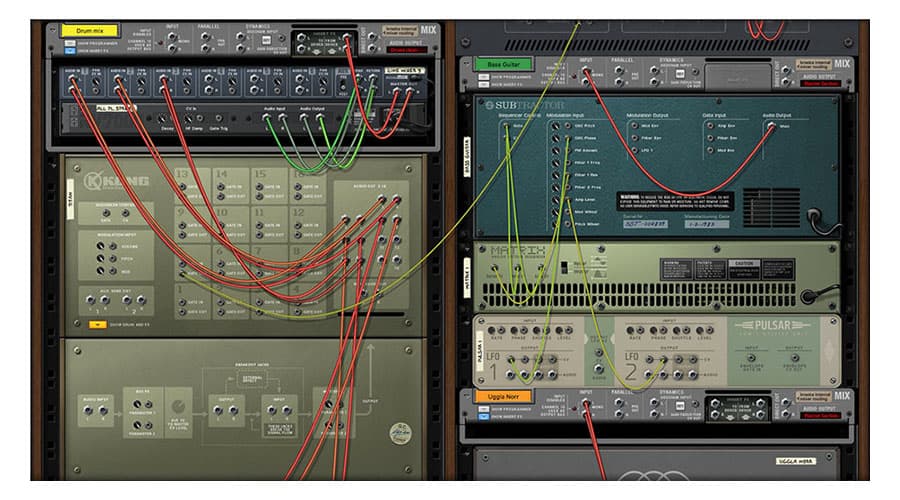Select the yellow Drum mix name label
Screen dimensions: 900x500
pos(90,31)
